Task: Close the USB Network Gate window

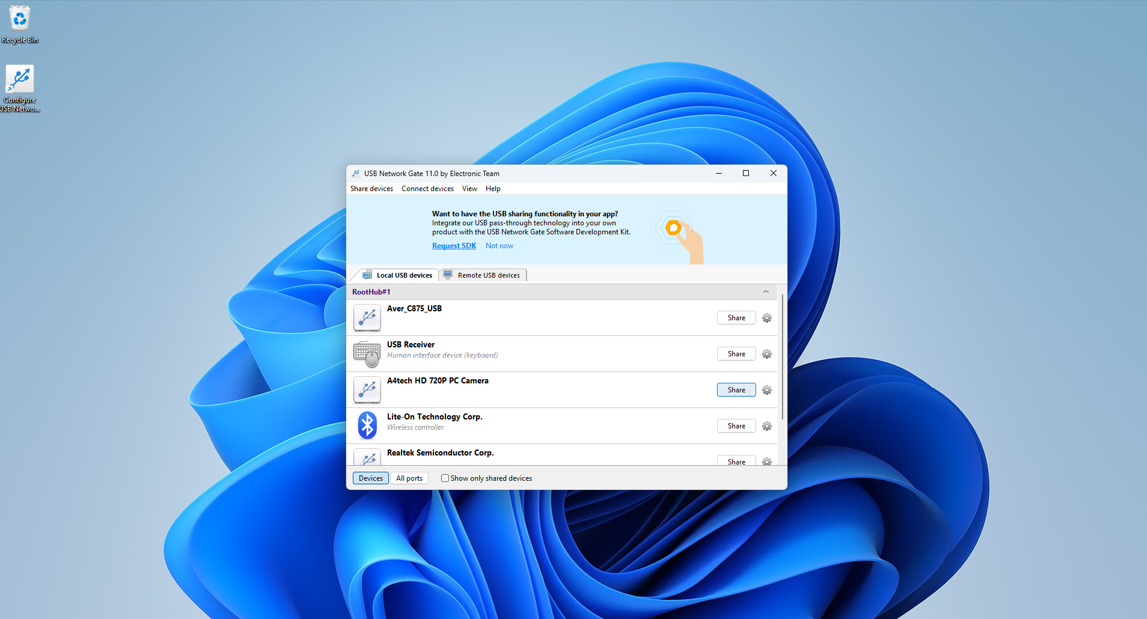Action: pyautogui.click(x=773, y=173)
